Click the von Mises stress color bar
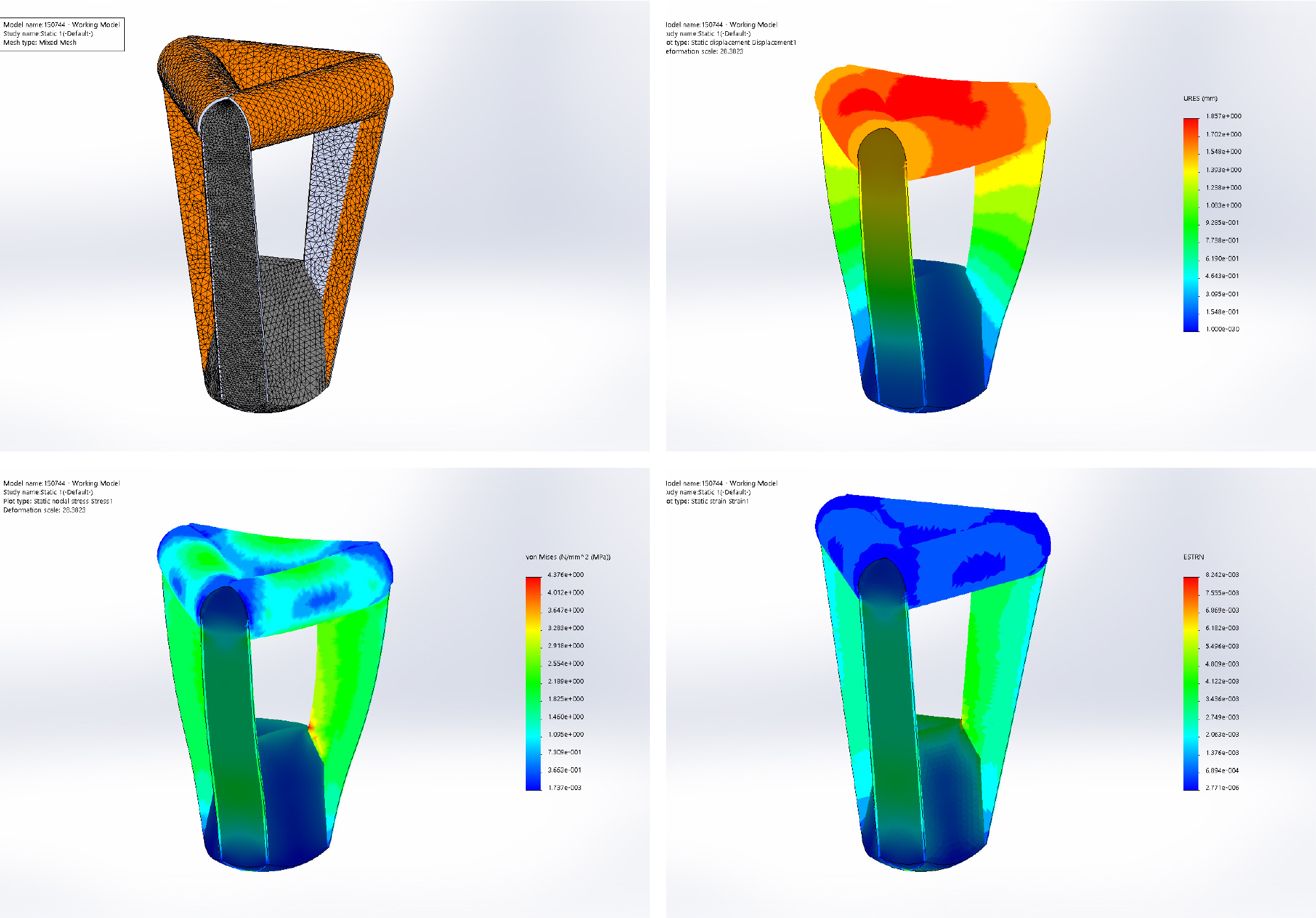The width and height of the screenshot is (1316, 918). pos(533,682)
